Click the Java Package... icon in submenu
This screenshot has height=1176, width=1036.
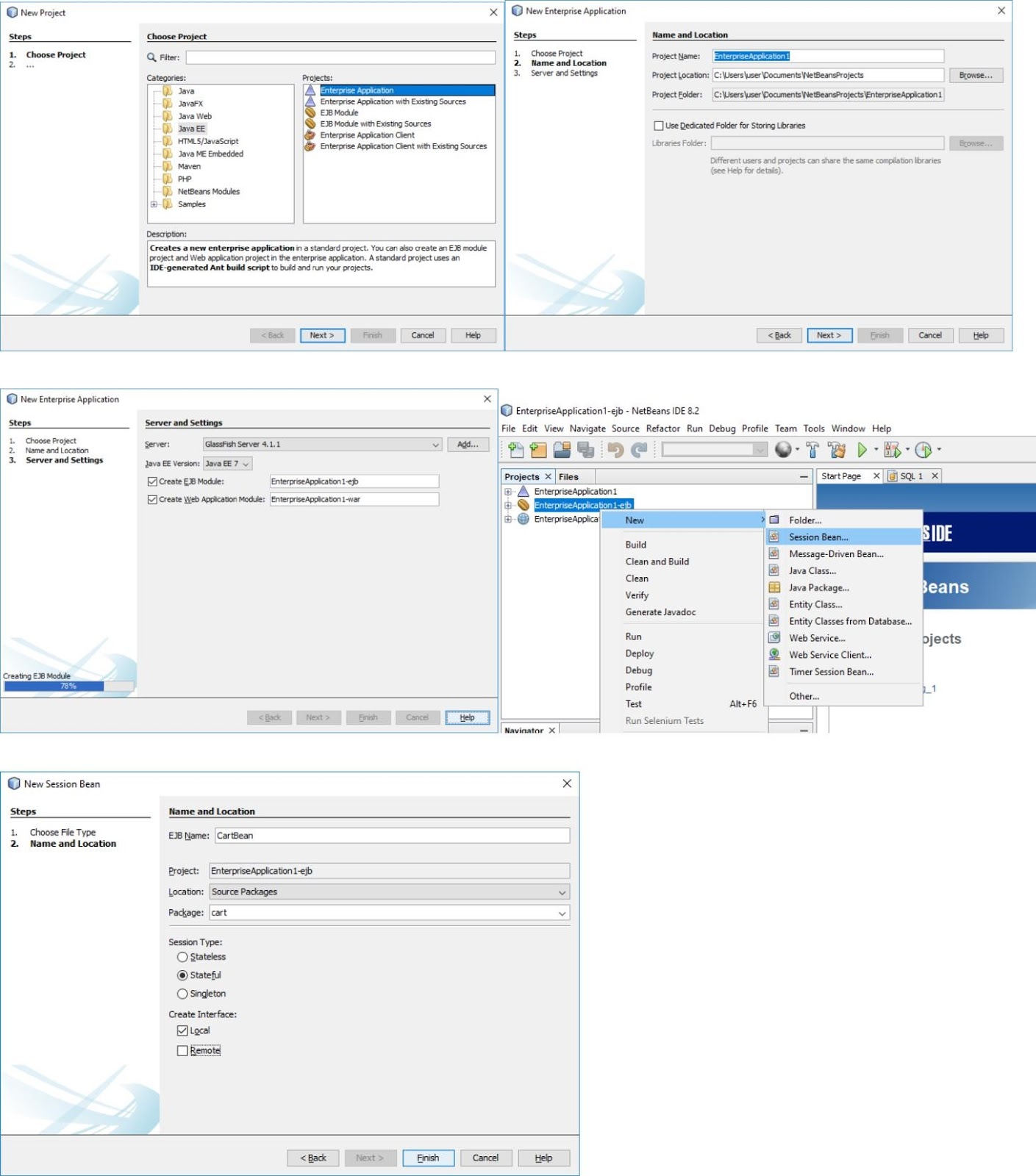pos(774,587)
